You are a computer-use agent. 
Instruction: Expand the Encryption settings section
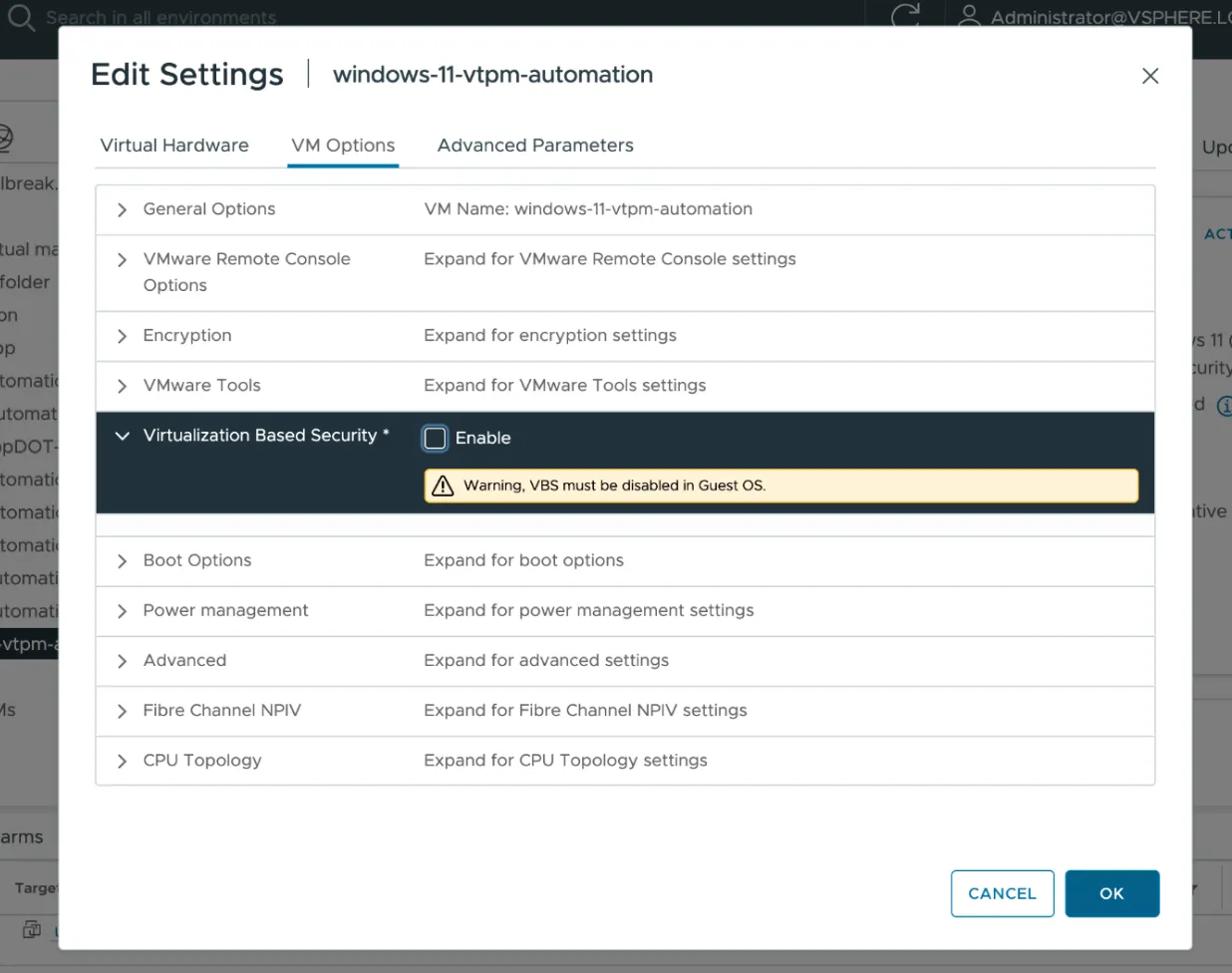121,336
